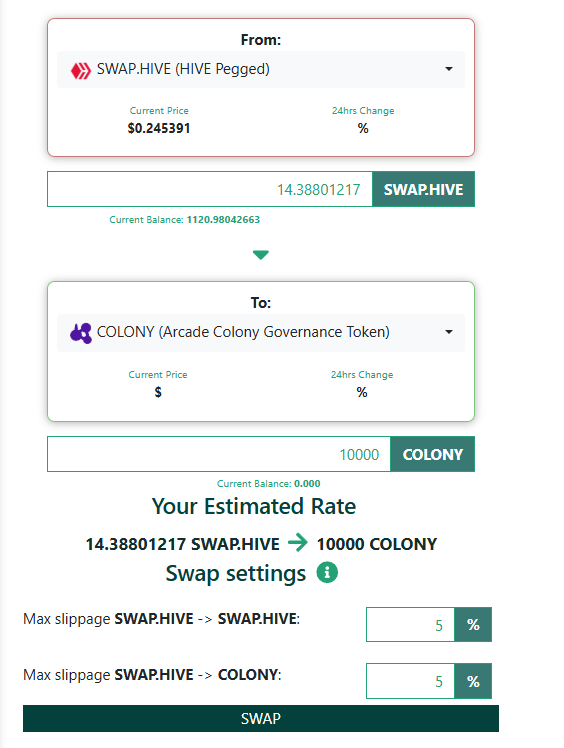This screenshot has width=564, height=748.
Task: Click the purple COLONY token icon
Action: pyautogui.click(x=81, y=333)
